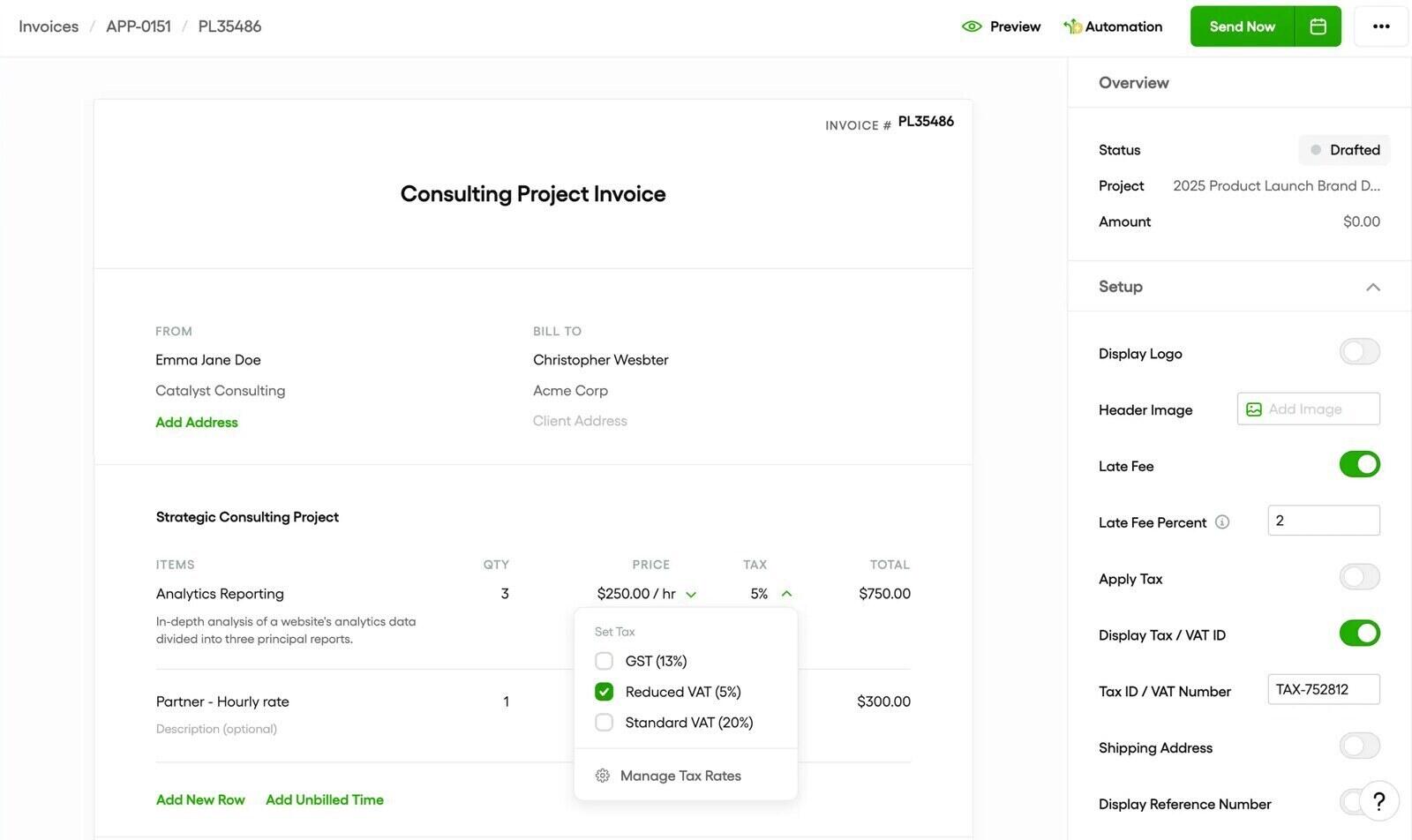1412x840 pixels.
Task: Click the $750.00 total
Action: pyautogui.click(x=884, y=594)
